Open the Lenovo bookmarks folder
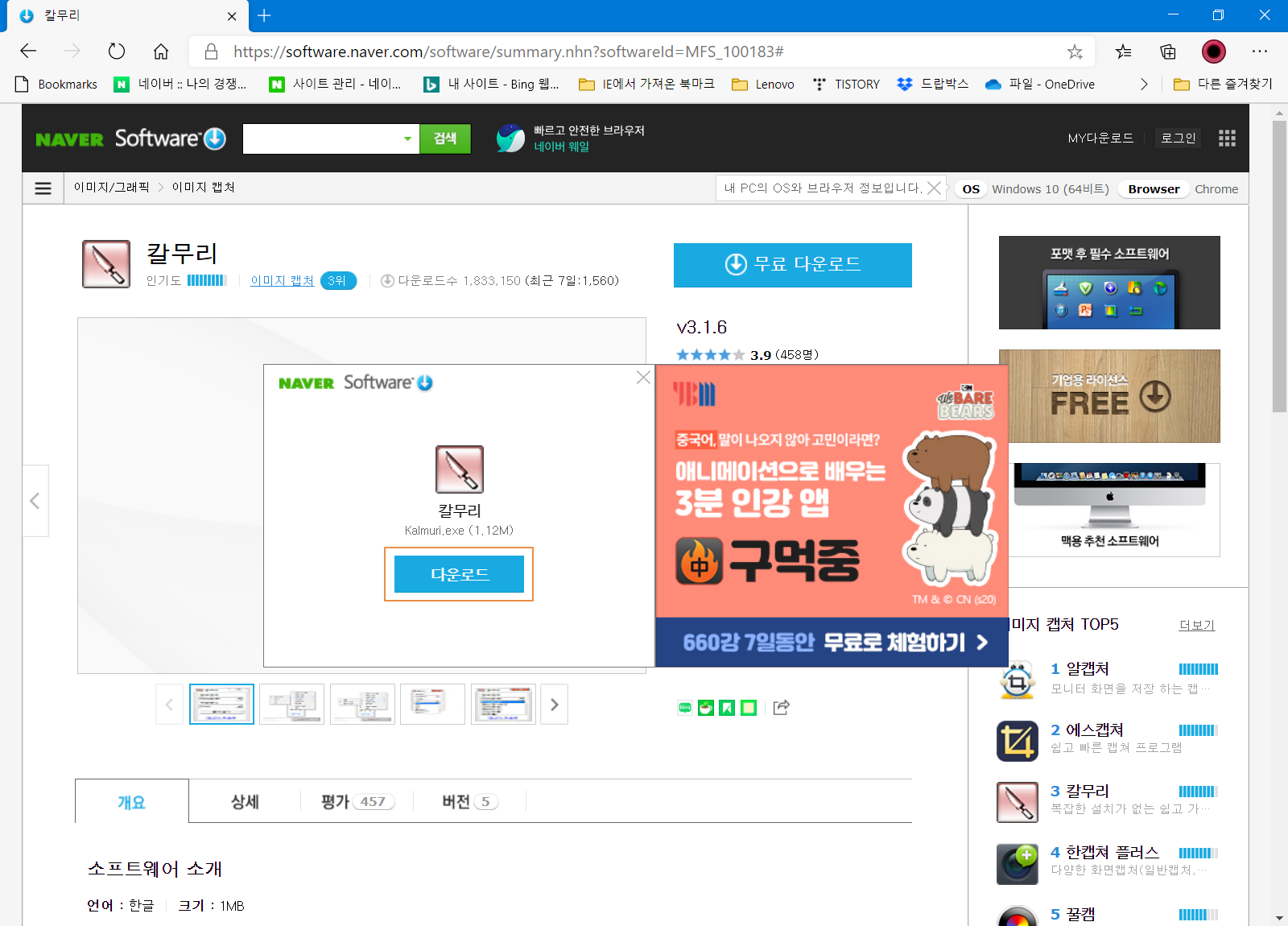 pos(763,84)
